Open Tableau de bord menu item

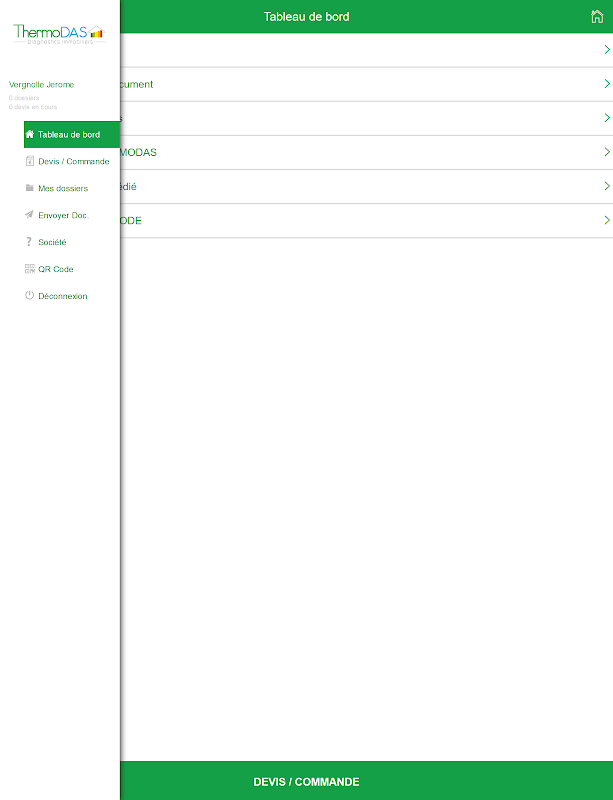[x=72, y=135]
